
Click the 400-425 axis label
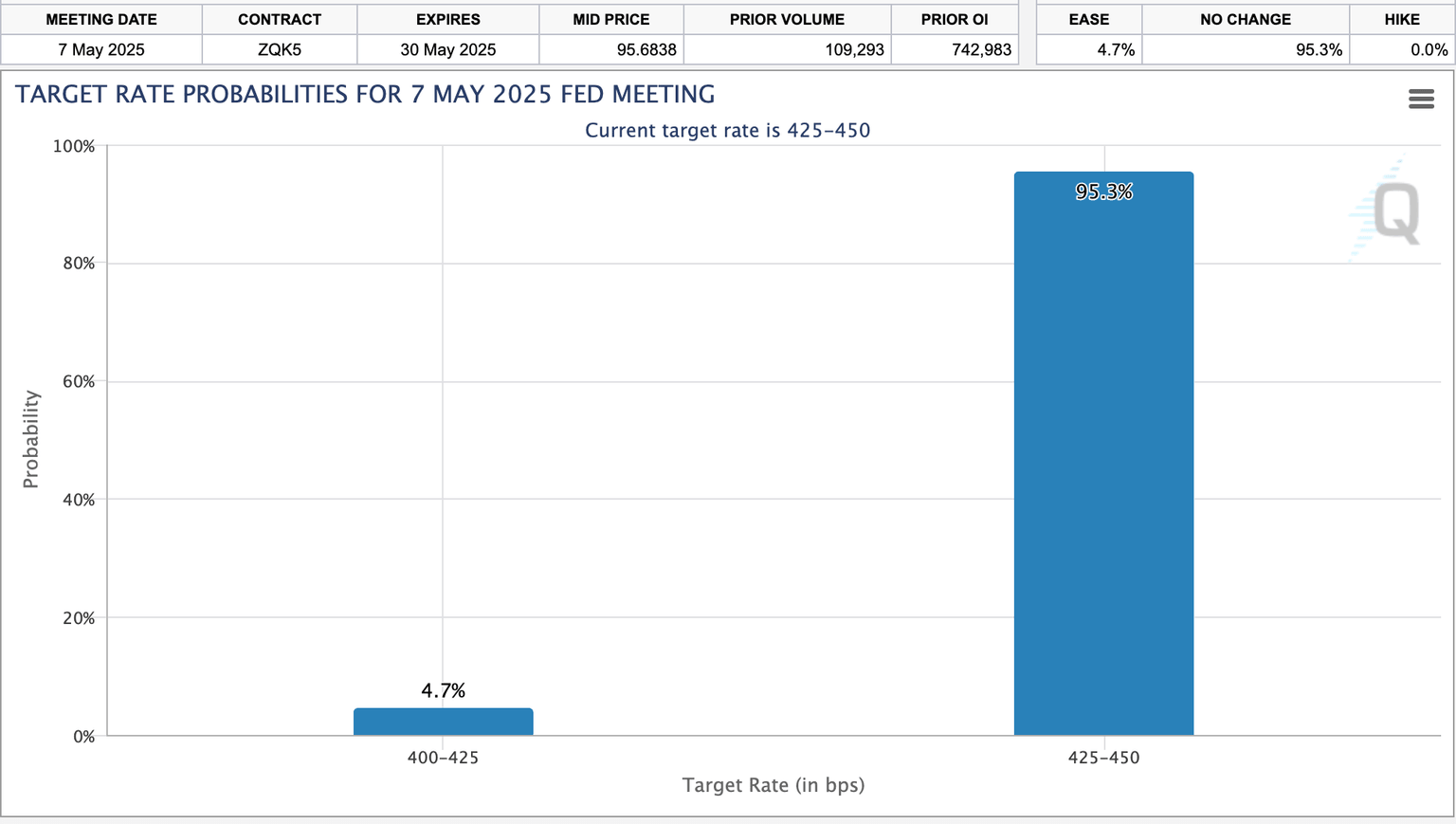tap(443, 758)
